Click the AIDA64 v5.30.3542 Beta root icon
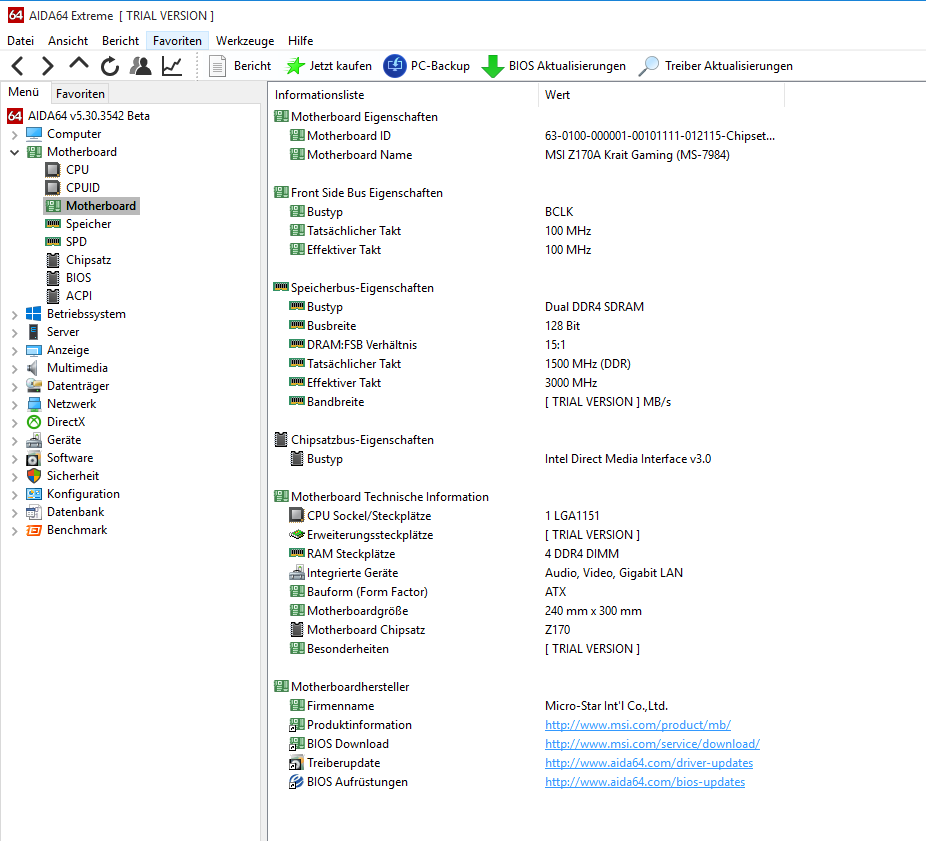926x841 pixels. pos(15,116)
